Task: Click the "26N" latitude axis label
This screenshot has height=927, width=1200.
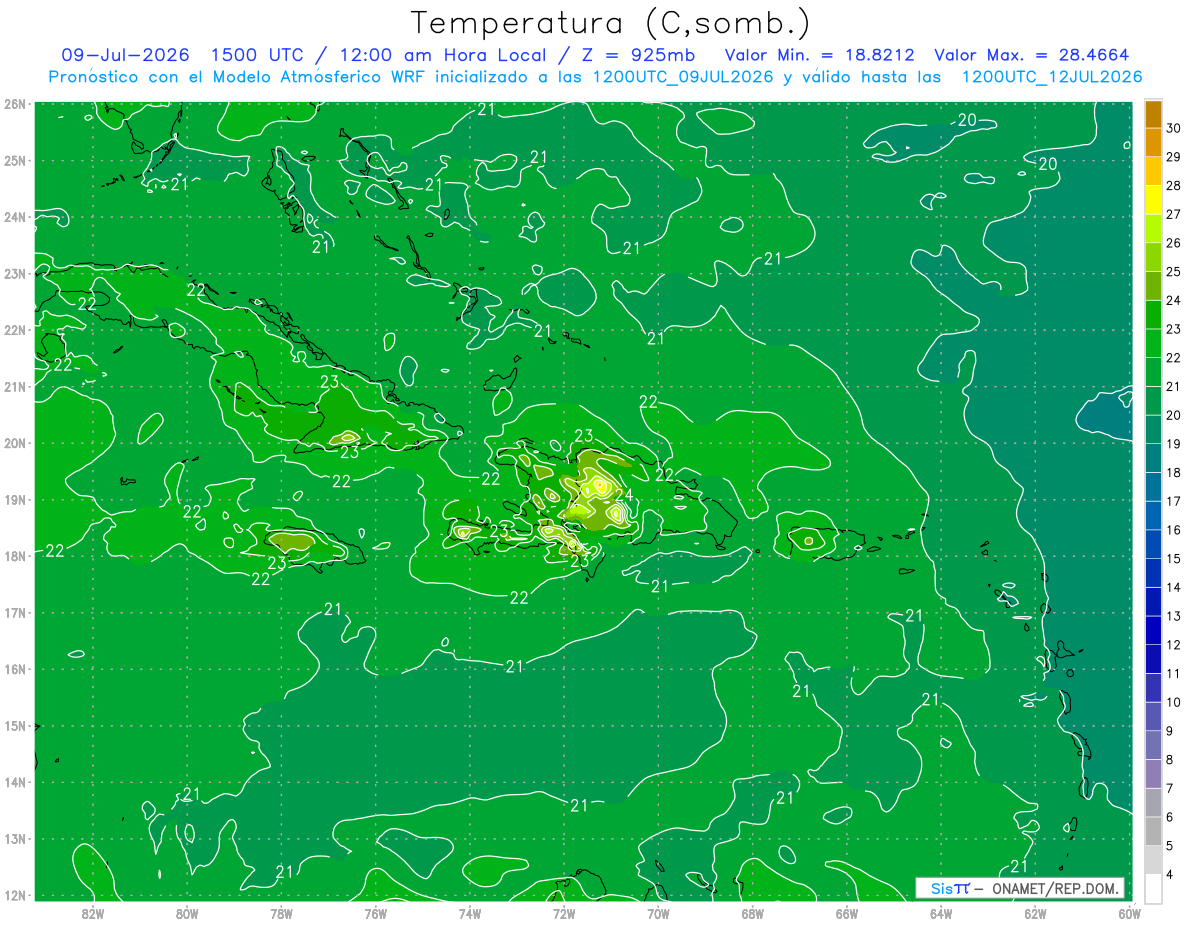Action: point(15,104)
